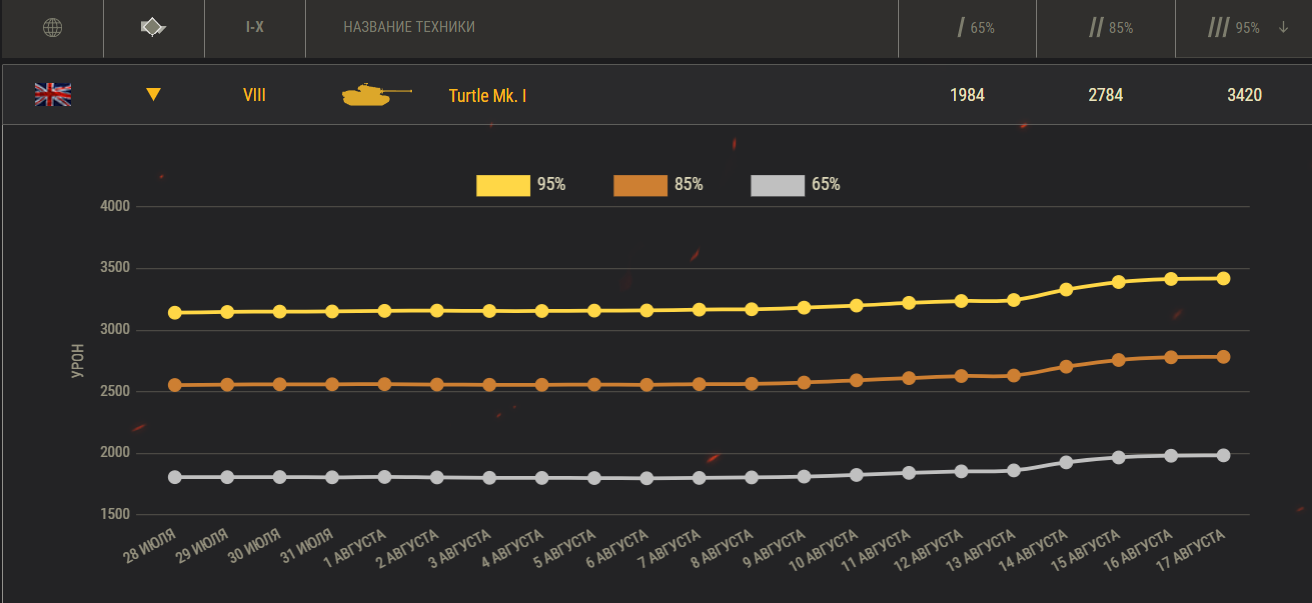Click the 65% legend text label
This screenshot has width=1312, height=603.
coord(825,185)
